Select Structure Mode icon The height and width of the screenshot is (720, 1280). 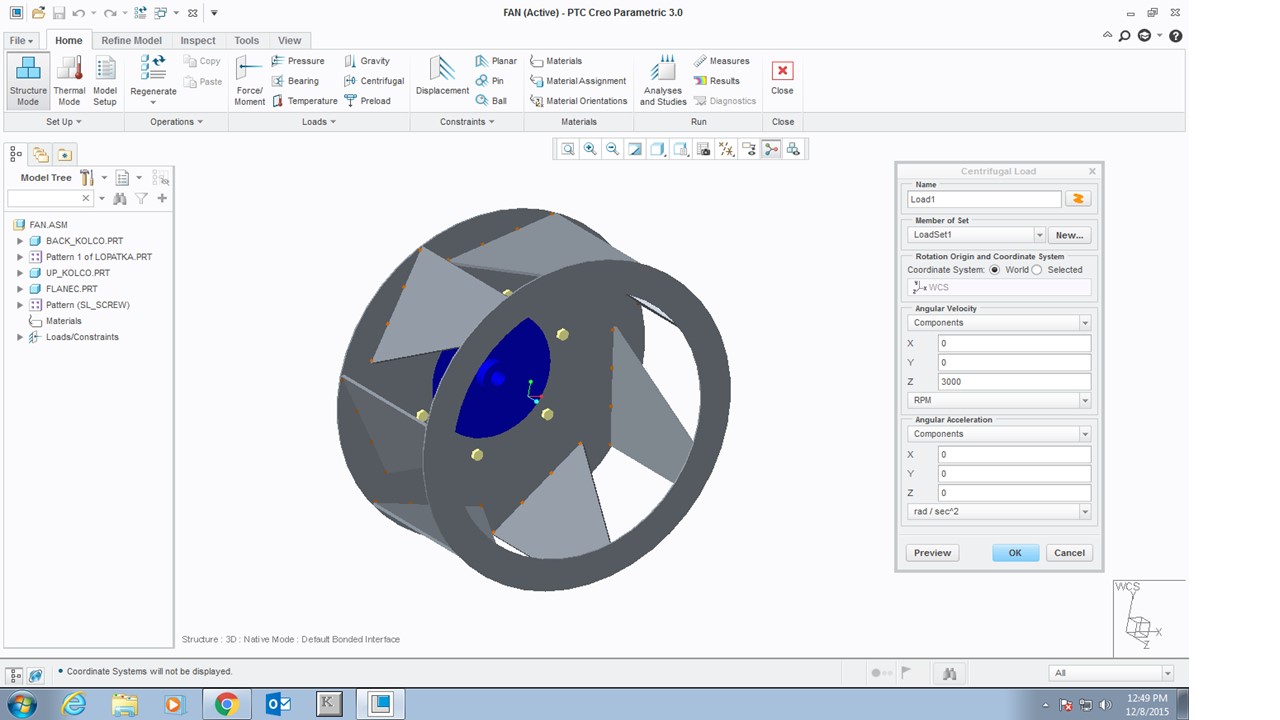[28, 81]
